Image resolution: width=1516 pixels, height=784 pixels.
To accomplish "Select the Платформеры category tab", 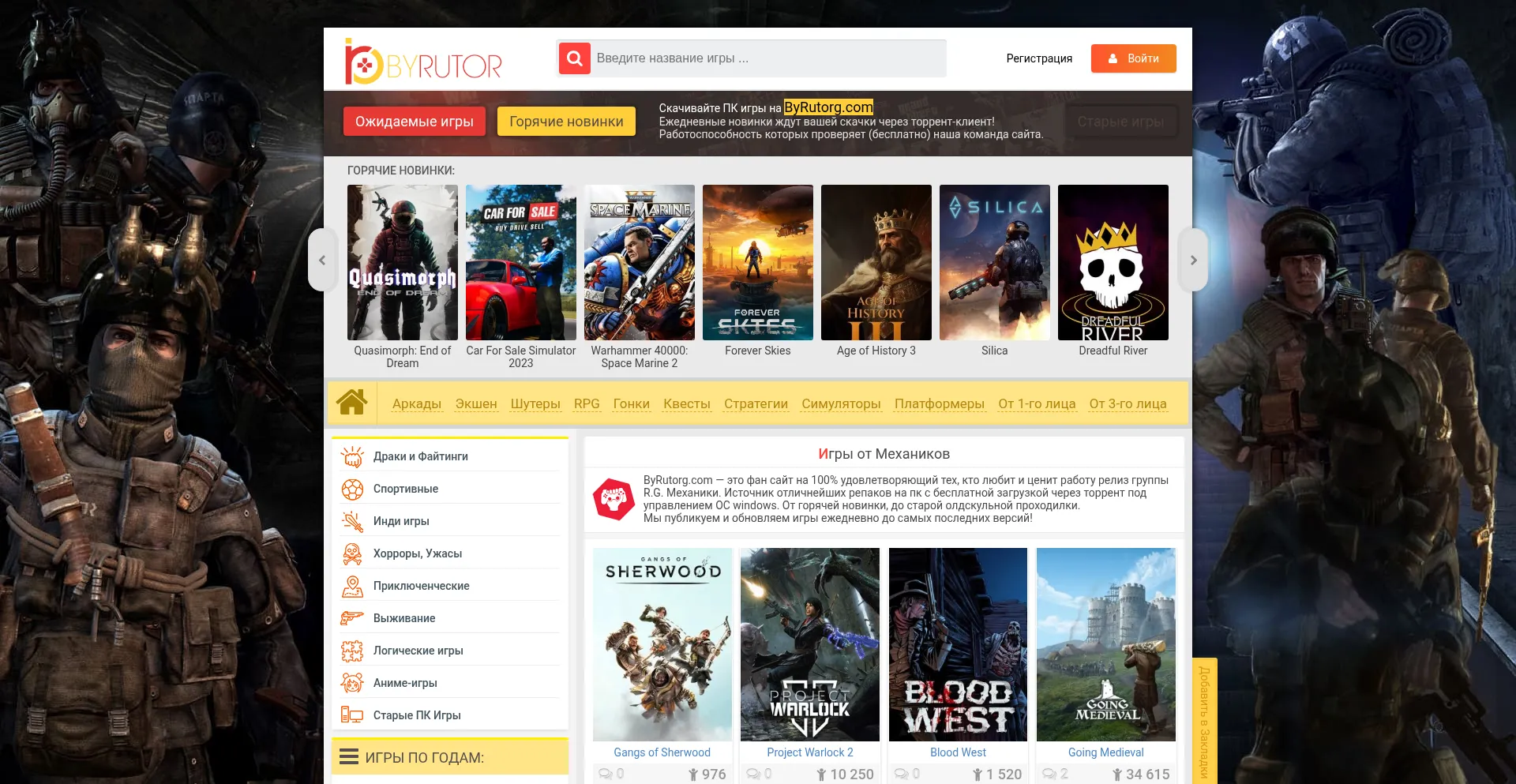I will click(x=940, y=403).
